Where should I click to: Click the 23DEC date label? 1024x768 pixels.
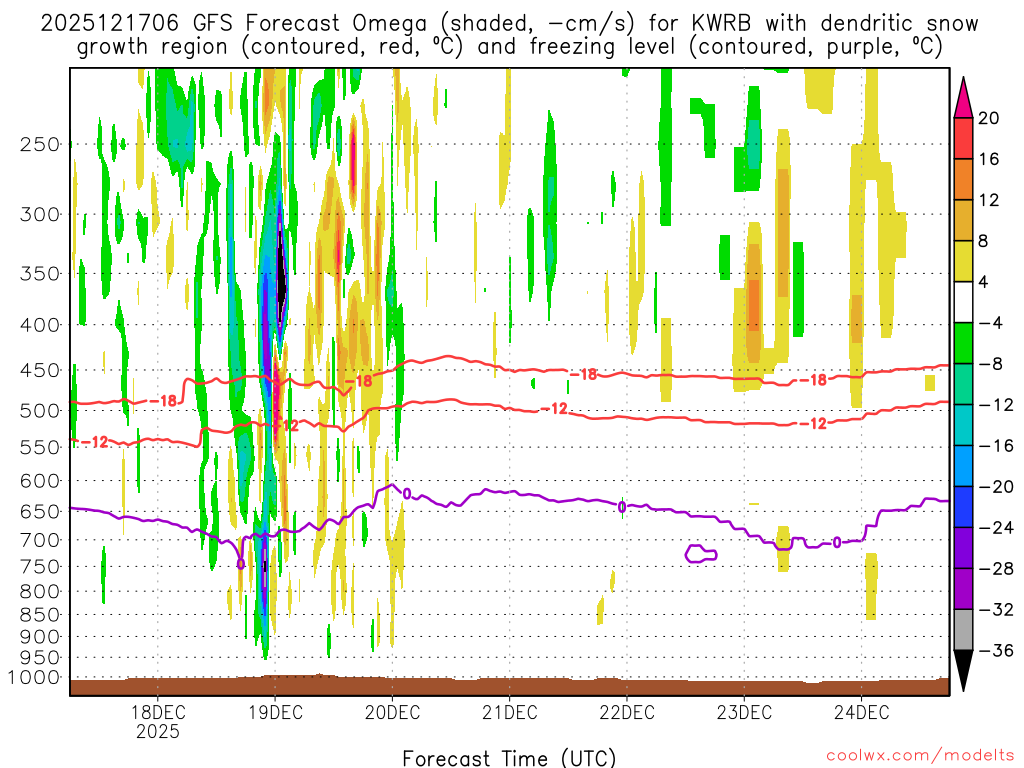click(744, 712)
